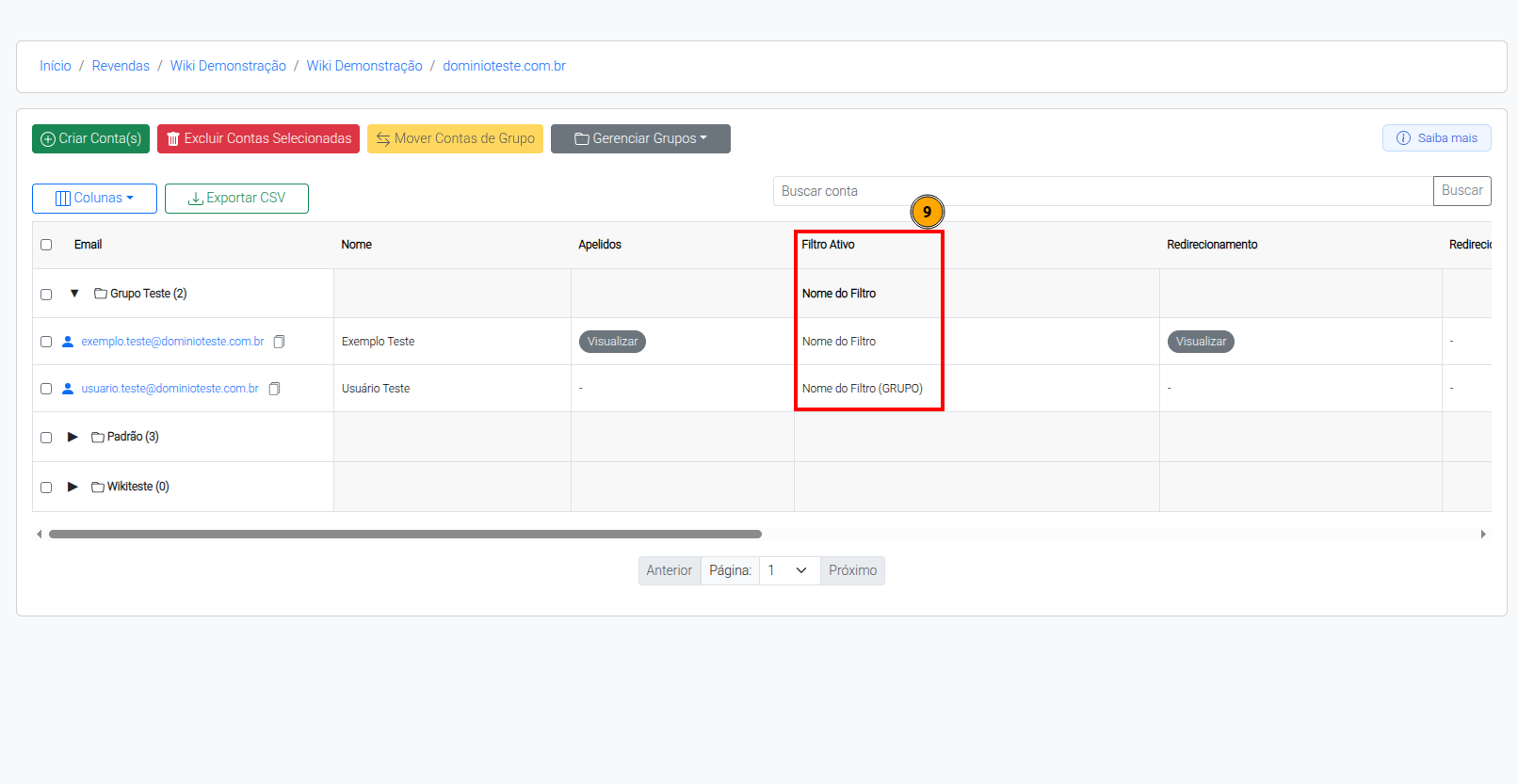Click the folder icon of Grupo Teste
Viewport: 1518px width, 784px height.
[101, 294]
